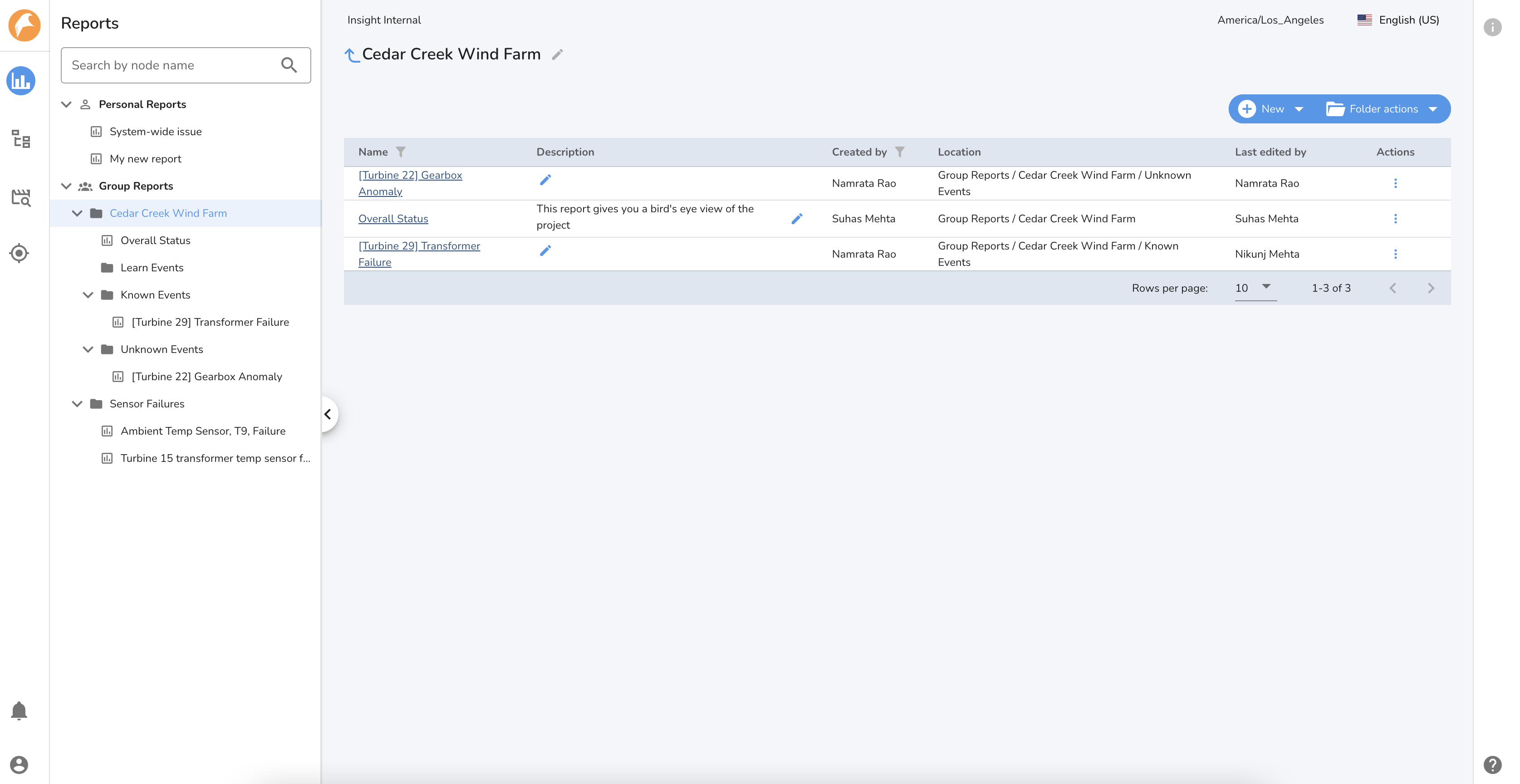Viewport: 1520px width, 784px height.
Task: Collapse Sensor Failures folder
Action: pos(77,404)
